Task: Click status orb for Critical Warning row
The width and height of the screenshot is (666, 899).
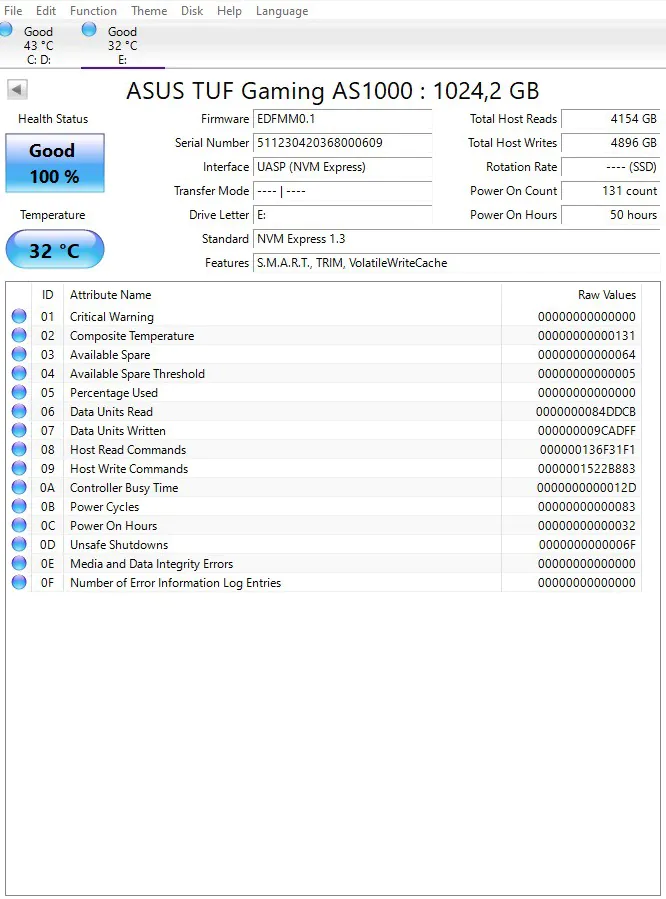Action: click(x=19, y=316)
